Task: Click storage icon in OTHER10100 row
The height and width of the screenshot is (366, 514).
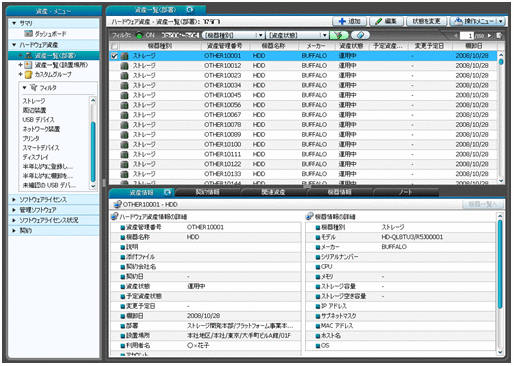Action: point(124,145)
